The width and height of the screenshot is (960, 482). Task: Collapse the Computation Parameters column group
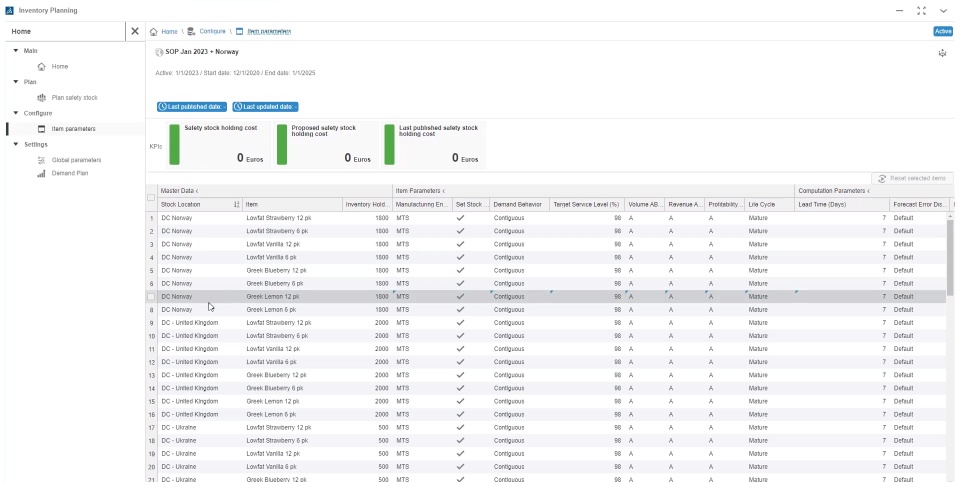(868, 192)
